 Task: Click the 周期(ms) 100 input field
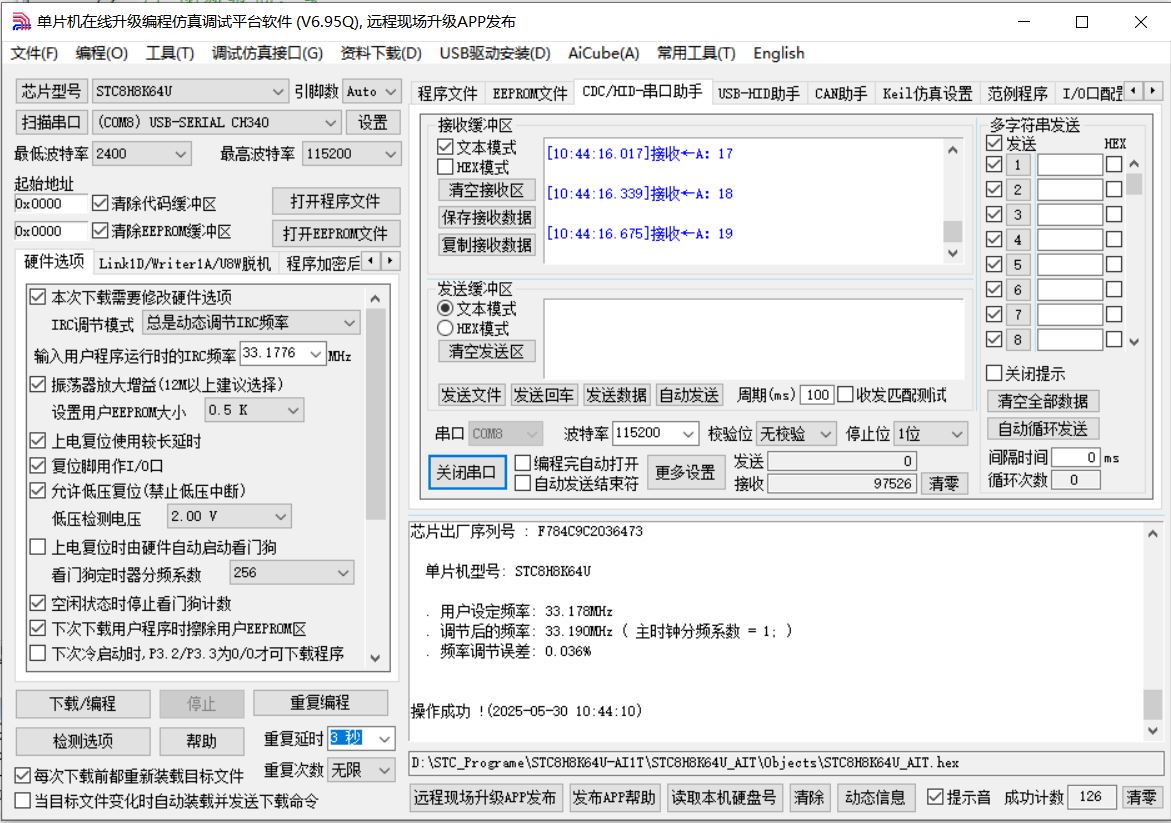pos(817,394)
